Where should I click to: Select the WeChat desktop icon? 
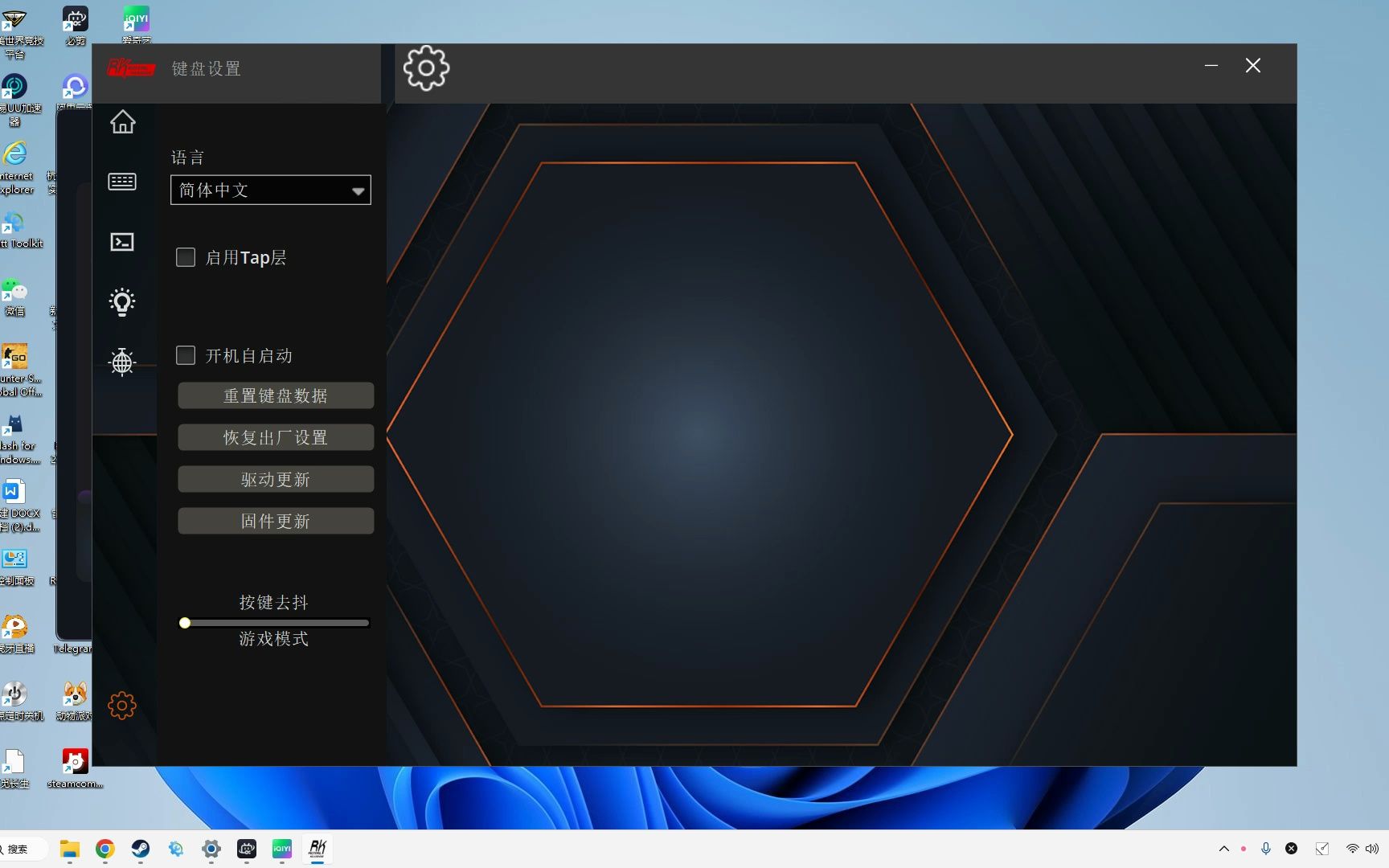click(14, 297)
